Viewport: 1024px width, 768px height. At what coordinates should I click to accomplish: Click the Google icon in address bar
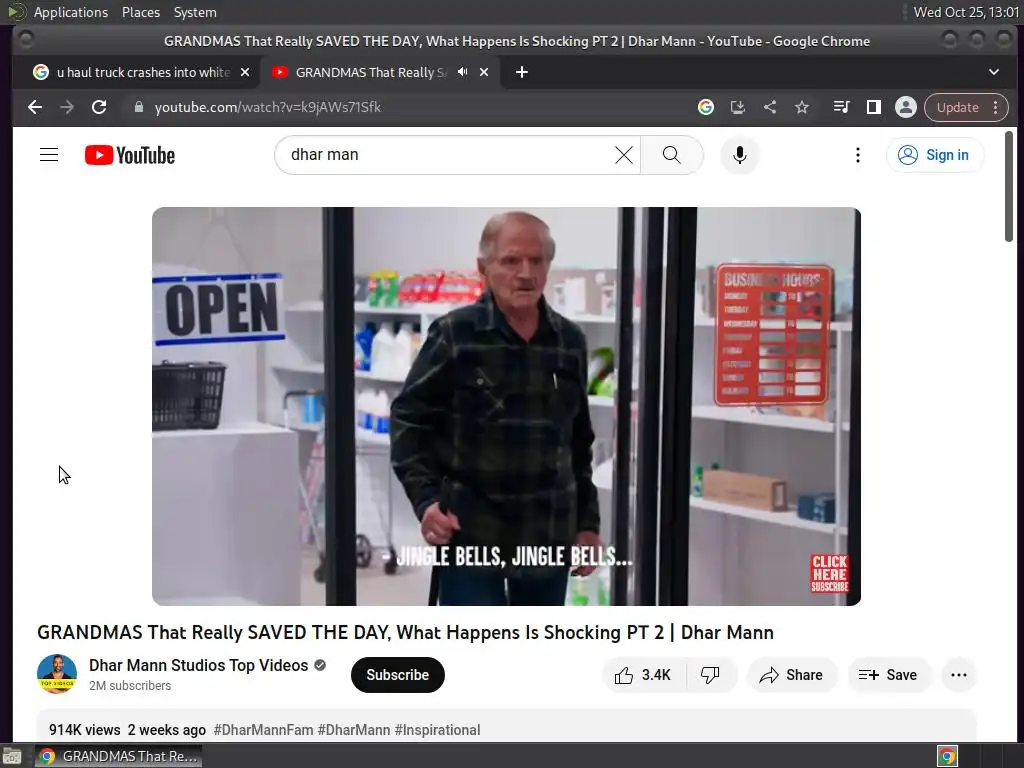pos(705,107)
